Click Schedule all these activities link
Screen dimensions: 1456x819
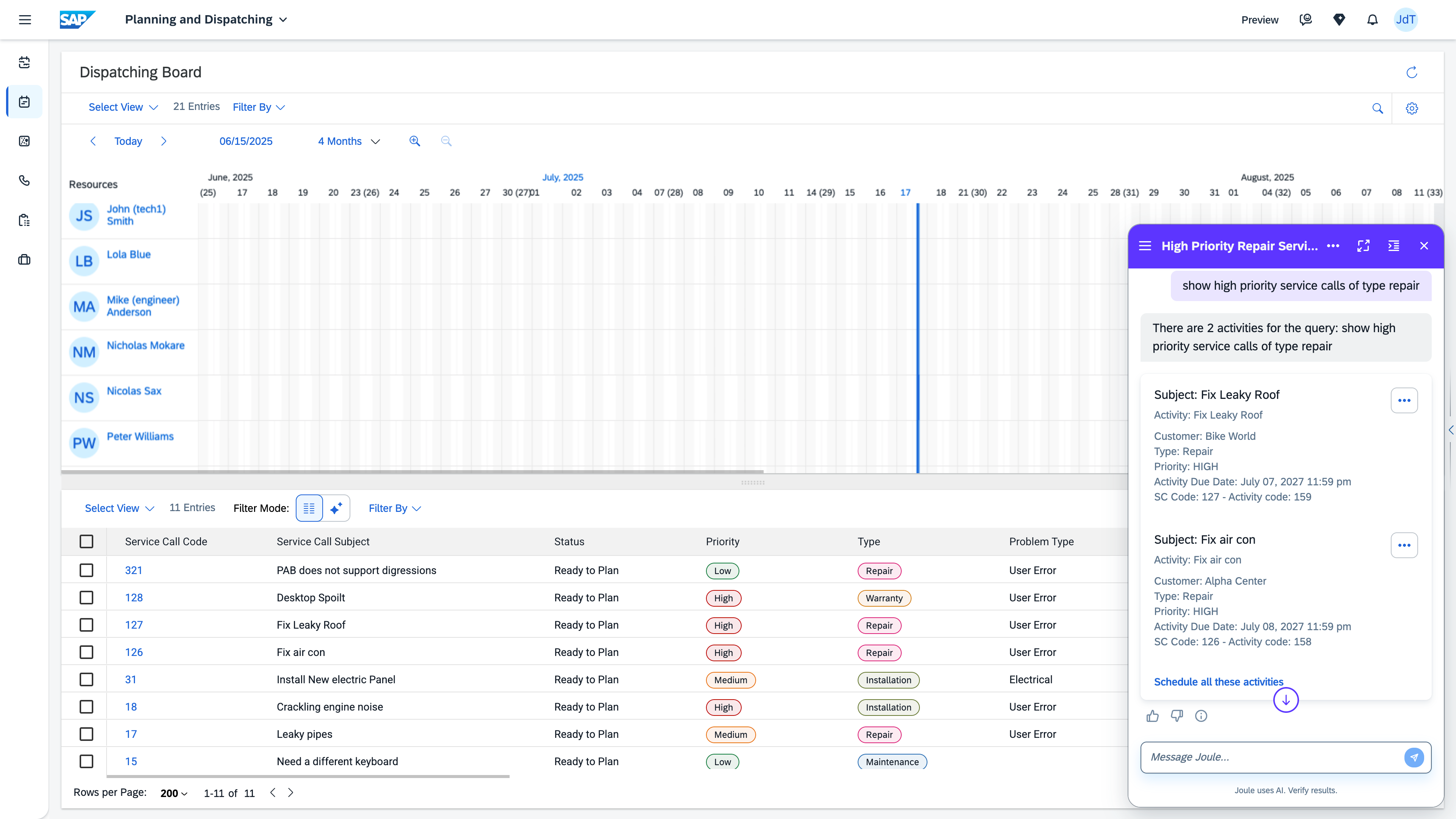pos(1218,682)
